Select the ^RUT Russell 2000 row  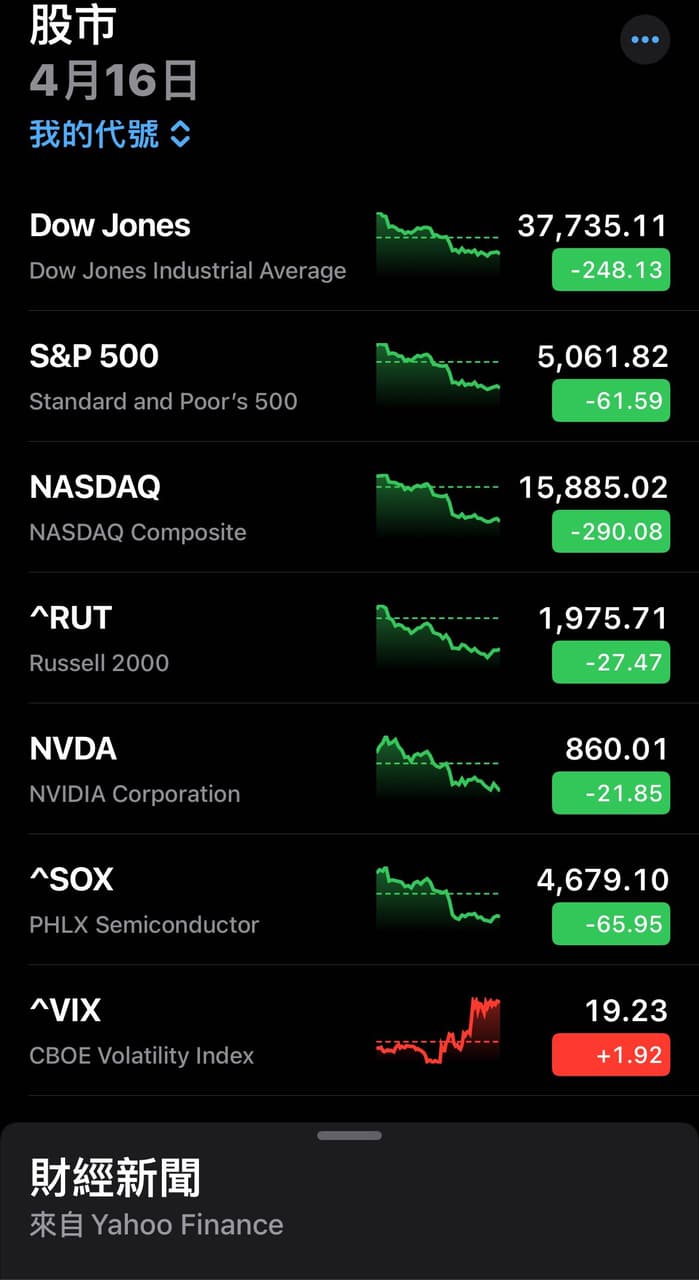coord(349,639)
